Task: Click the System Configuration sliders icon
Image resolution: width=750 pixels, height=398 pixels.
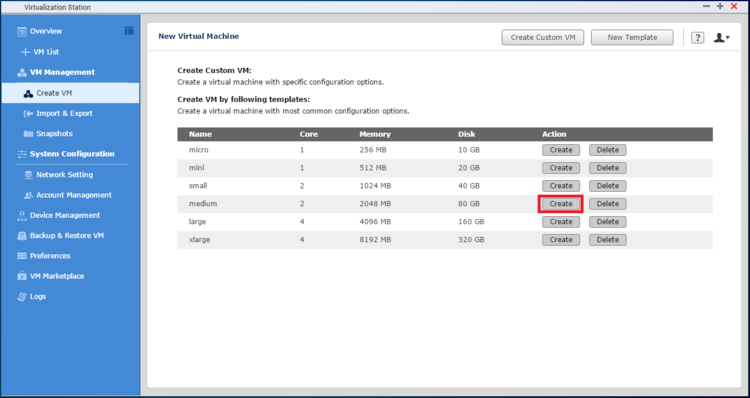Action: (x=22, y=154)
